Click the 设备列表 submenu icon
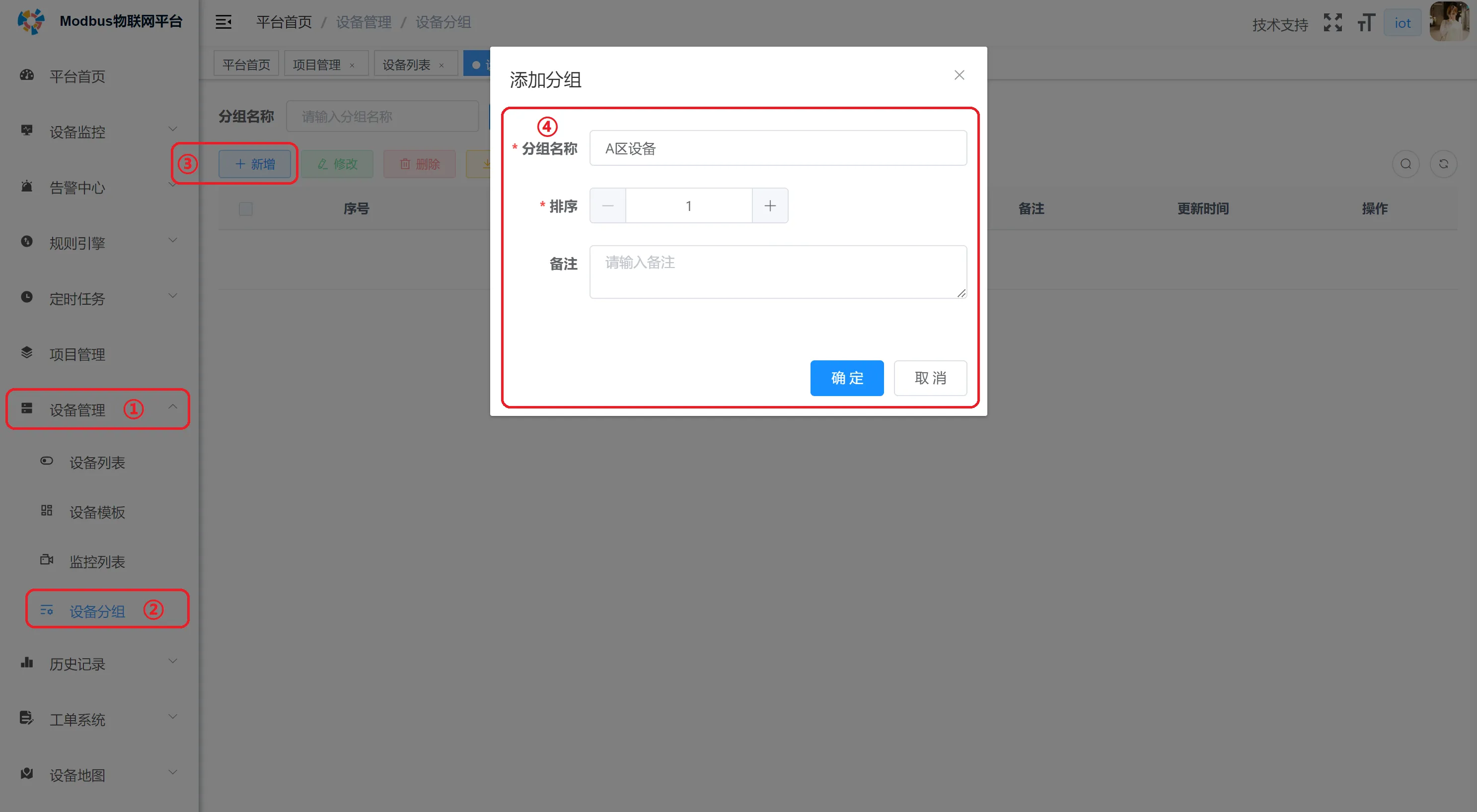This screenshot has width=1477, height=812. 47,461
